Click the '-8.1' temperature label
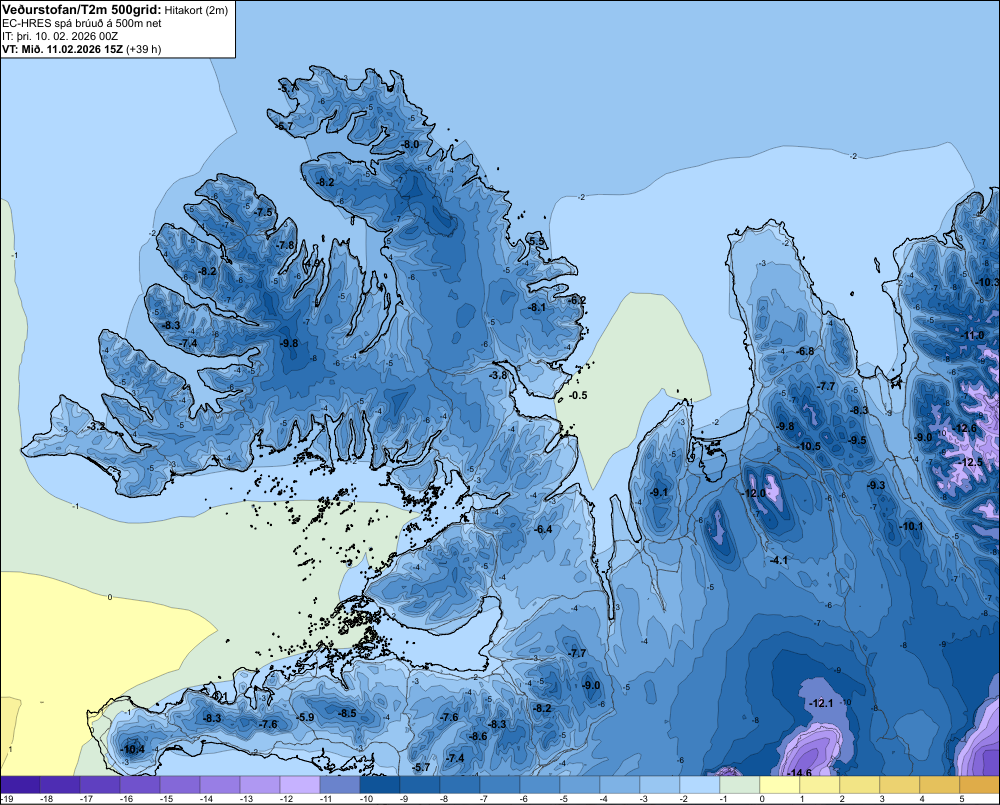Screen dimensions: 1000x805 (x=536, y=307)
